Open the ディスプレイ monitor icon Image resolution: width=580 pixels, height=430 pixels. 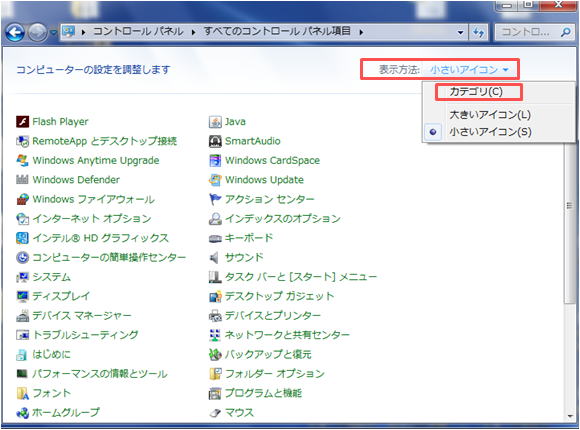(22, 296)
